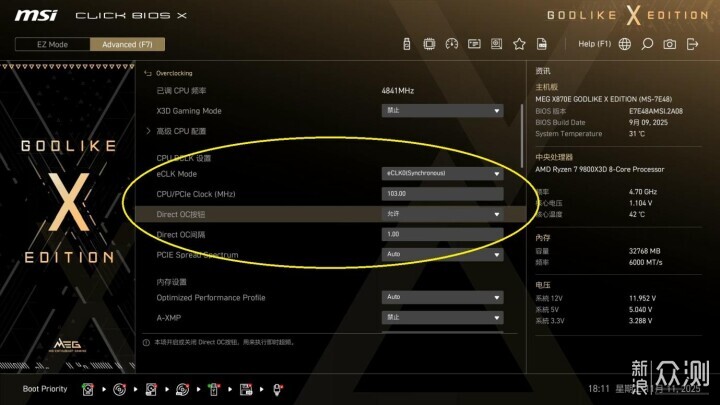Click the CPU BCLK 设置 section heading
This screenshot has height=405, width=720.
(183, 158)
